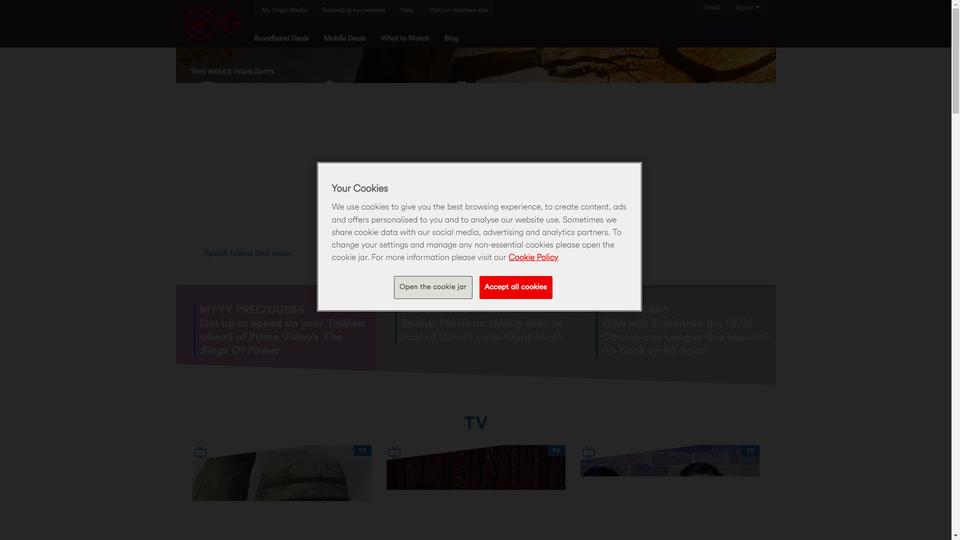
Task: Click blue TV tag on middle card
Action: pyautogui.click(x=557, y=451)
